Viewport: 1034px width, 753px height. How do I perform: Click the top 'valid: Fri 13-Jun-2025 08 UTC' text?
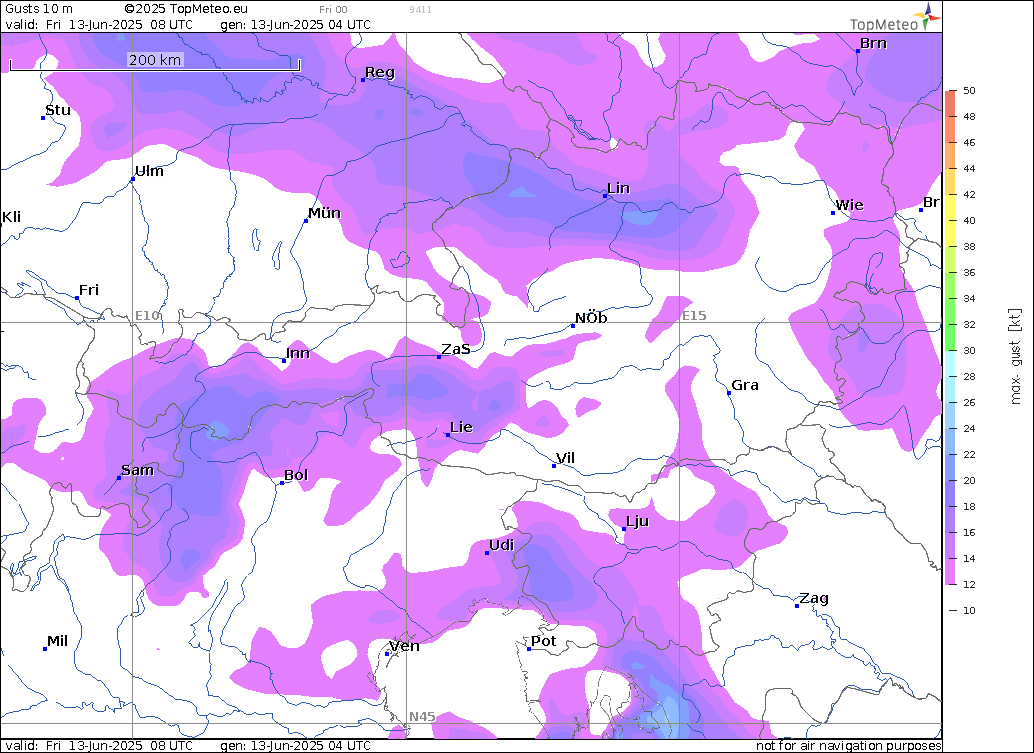coord(99,25)
